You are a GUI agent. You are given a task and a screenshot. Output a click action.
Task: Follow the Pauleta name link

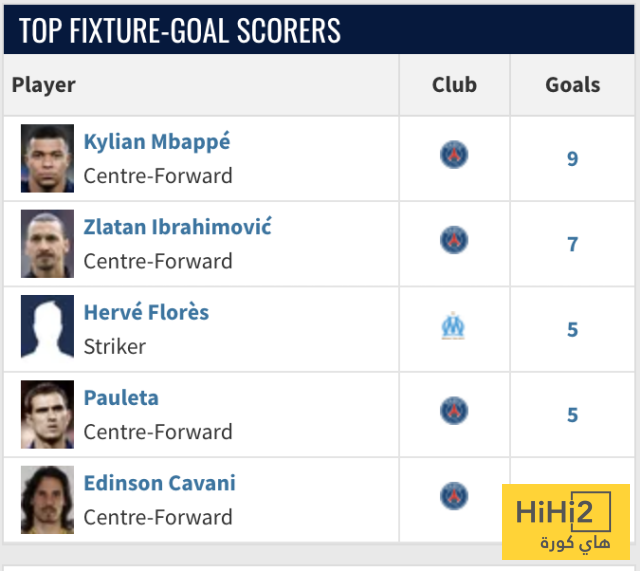pyautogui.click(x=121, y=398)
